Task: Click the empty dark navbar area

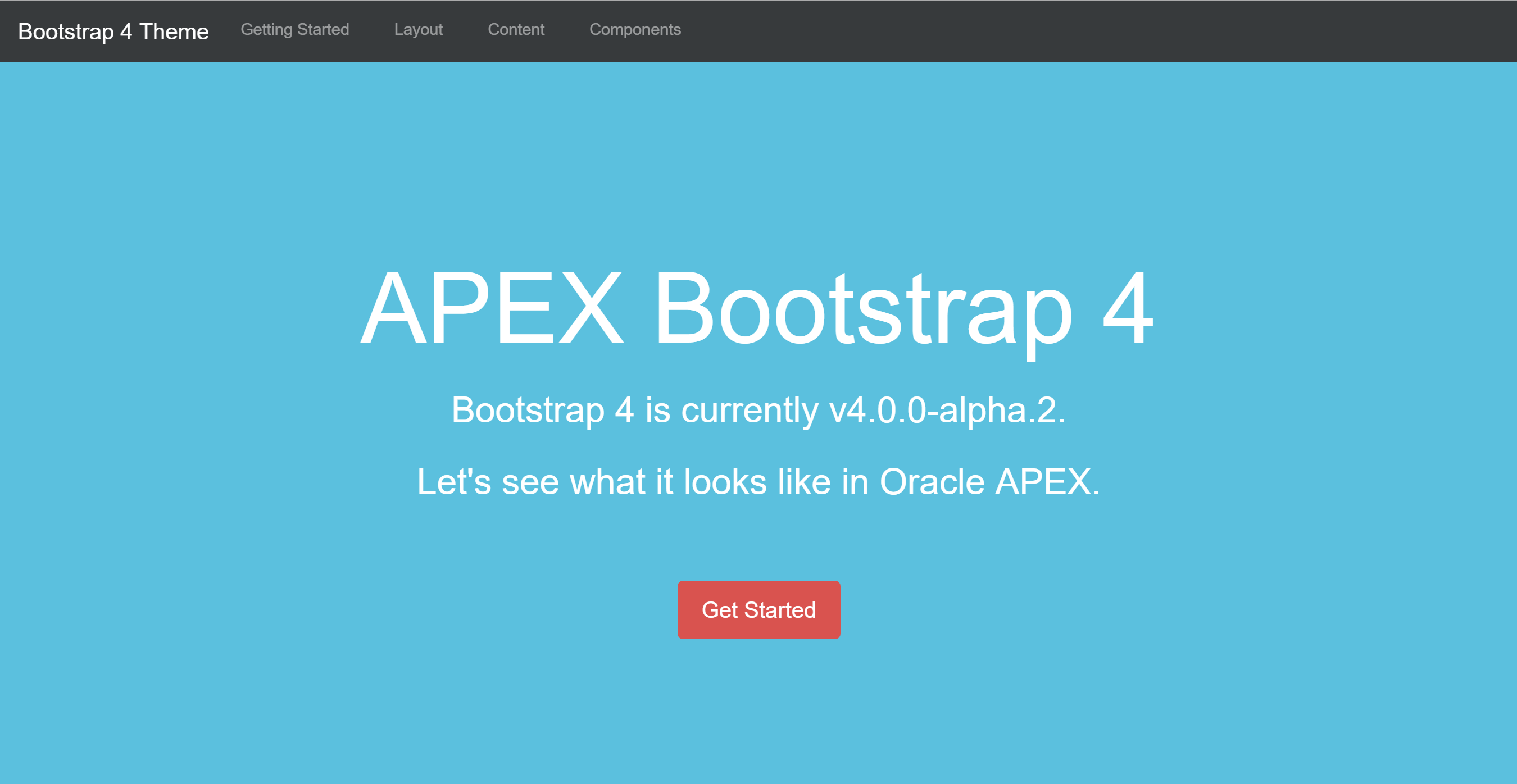Action: coord(1089,31)
